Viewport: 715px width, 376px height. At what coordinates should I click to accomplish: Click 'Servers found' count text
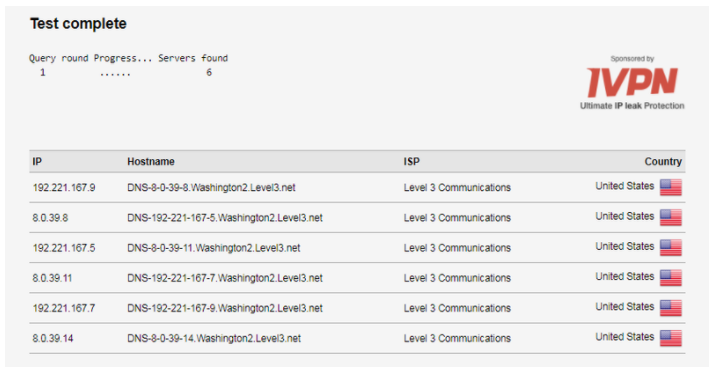209,72
